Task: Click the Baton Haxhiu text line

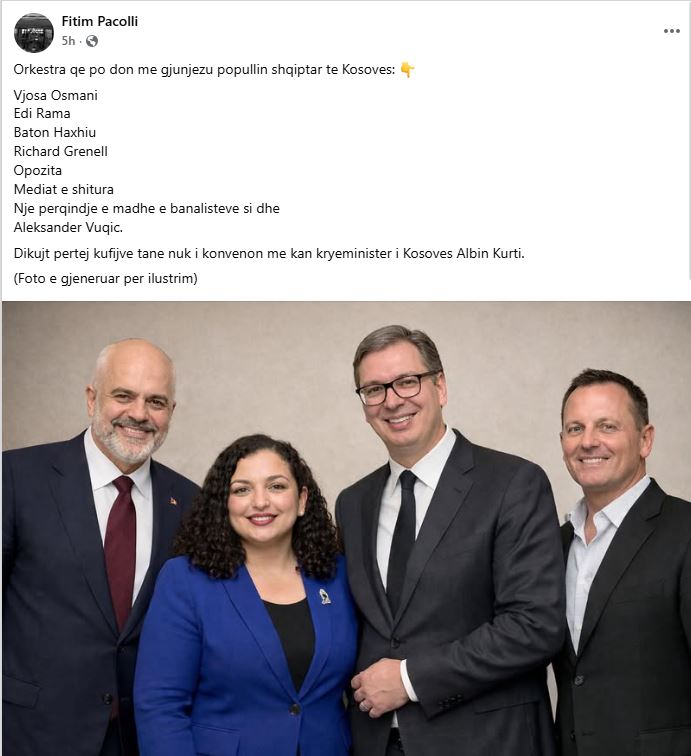Action: [x=54, y=133]
